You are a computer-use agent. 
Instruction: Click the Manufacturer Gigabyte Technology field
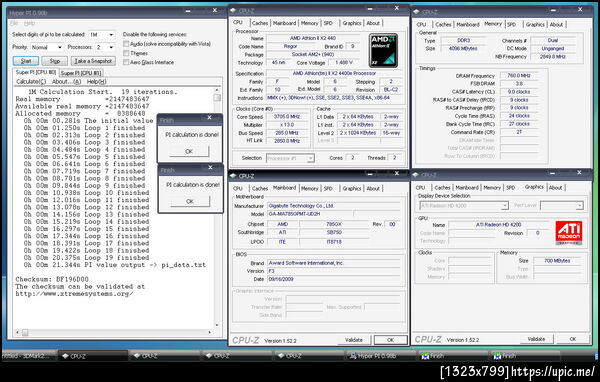(333, 206)
